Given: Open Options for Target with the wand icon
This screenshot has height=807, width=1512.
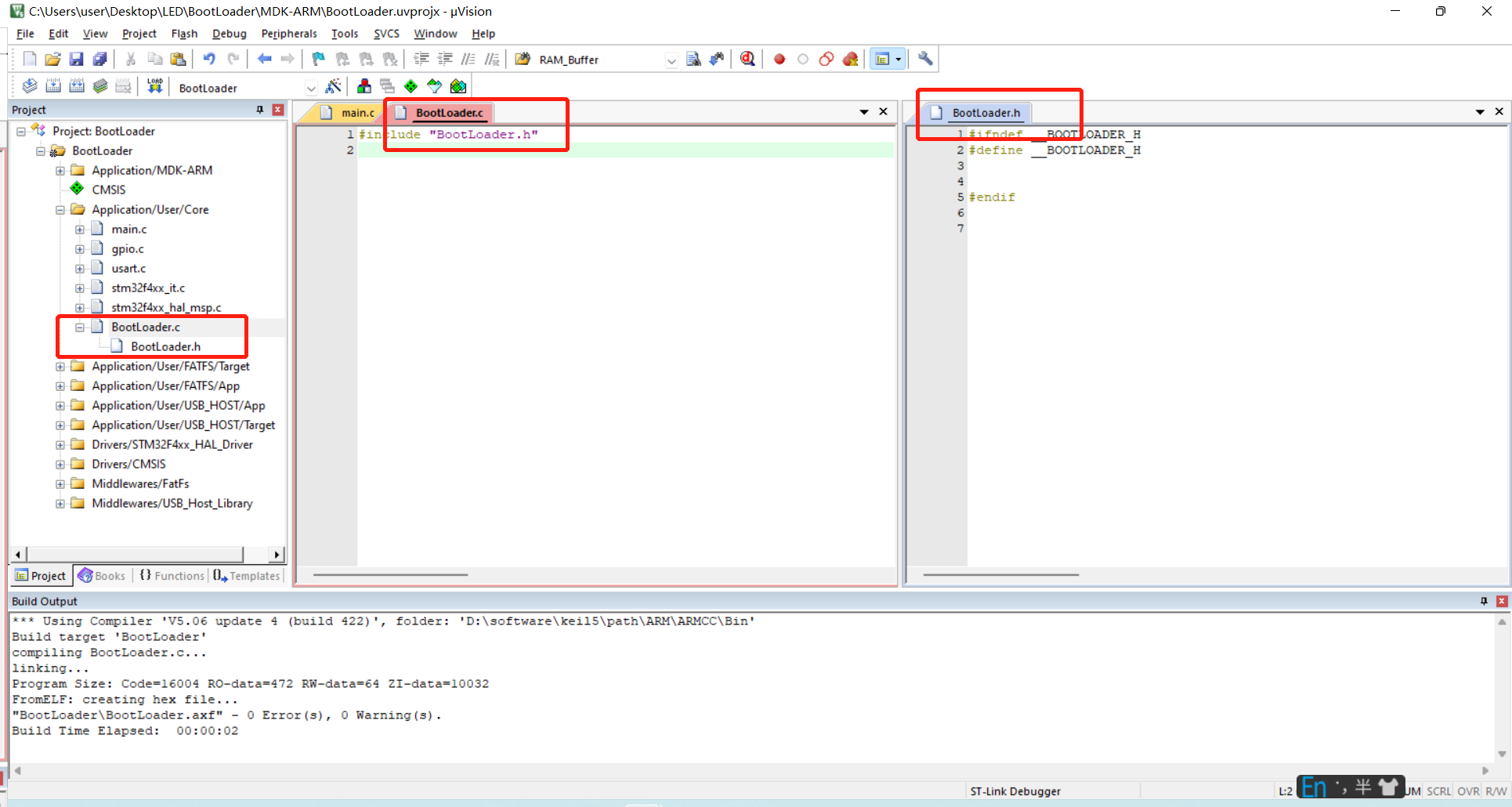Looking at the screenshot, I should coord(333,86).
